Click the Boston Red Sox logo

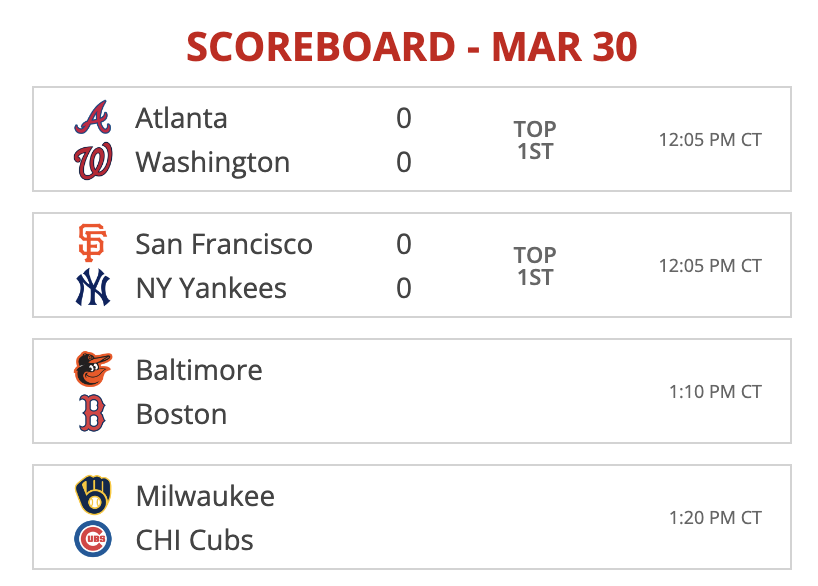click(x=92, y=413)
